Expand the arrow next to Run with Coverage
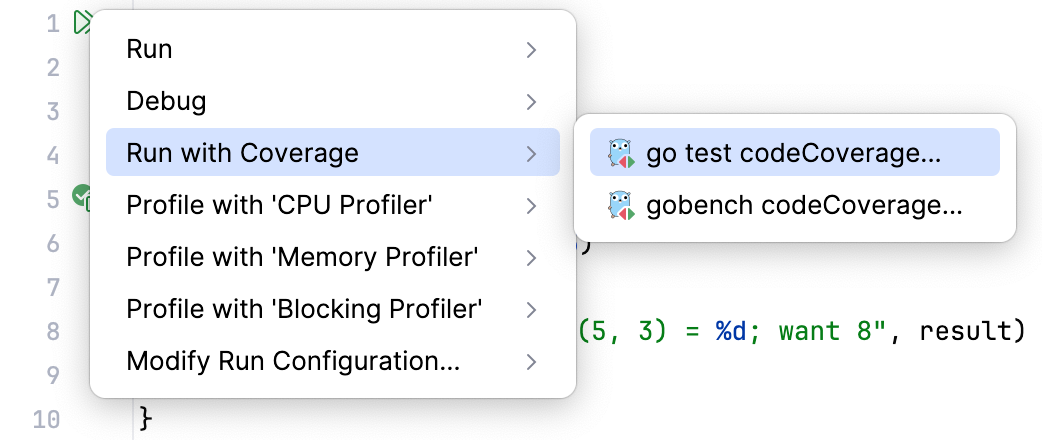 tap(532, 153)
